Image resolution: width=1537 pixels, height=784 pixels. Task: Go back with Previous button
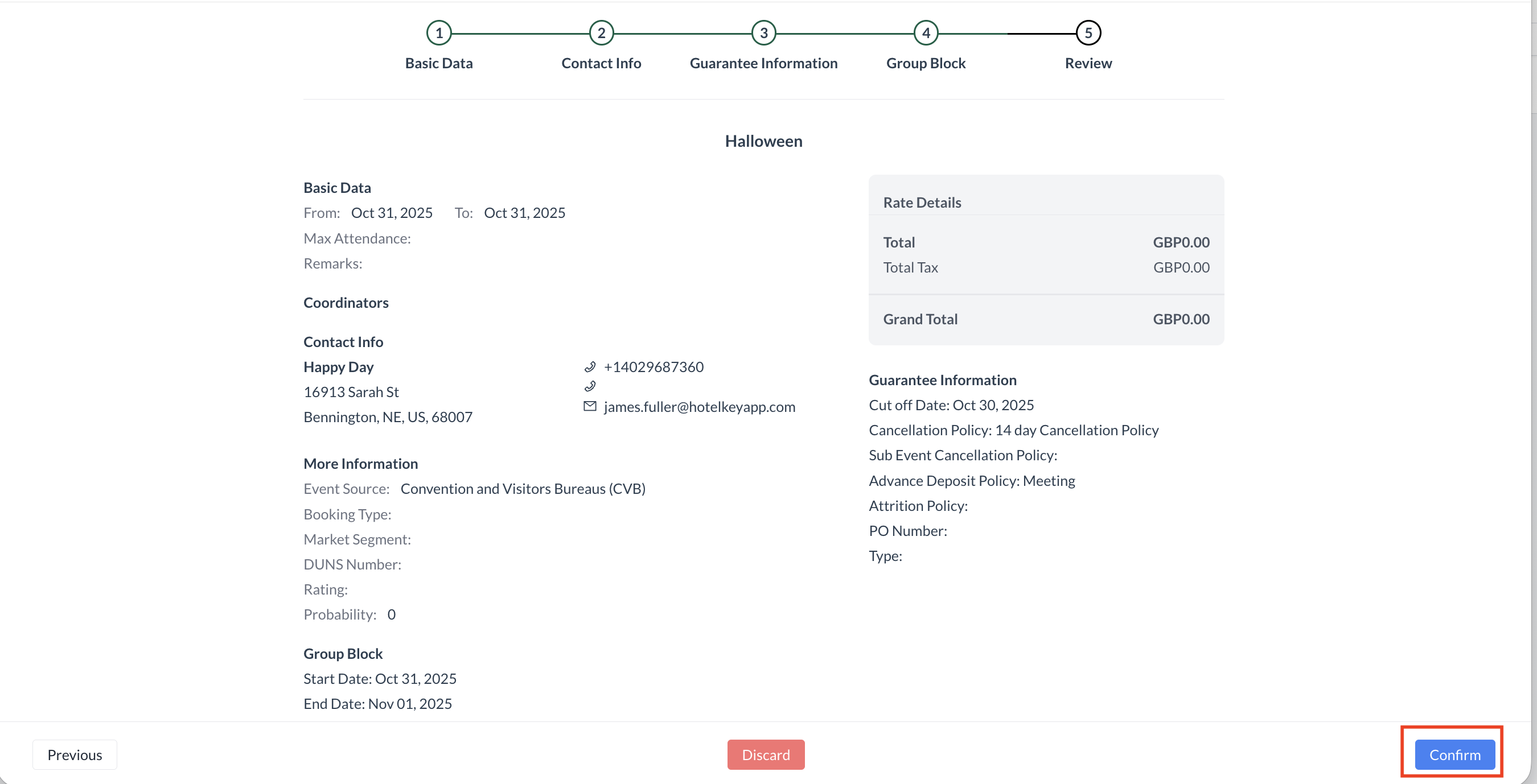pos(75,755)
